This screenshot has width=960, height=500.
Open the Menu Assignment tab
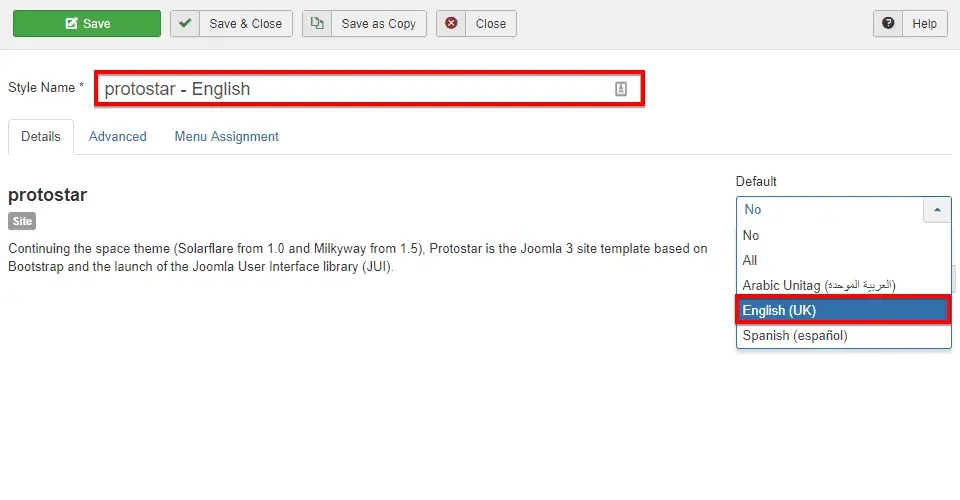coord(227,136)
